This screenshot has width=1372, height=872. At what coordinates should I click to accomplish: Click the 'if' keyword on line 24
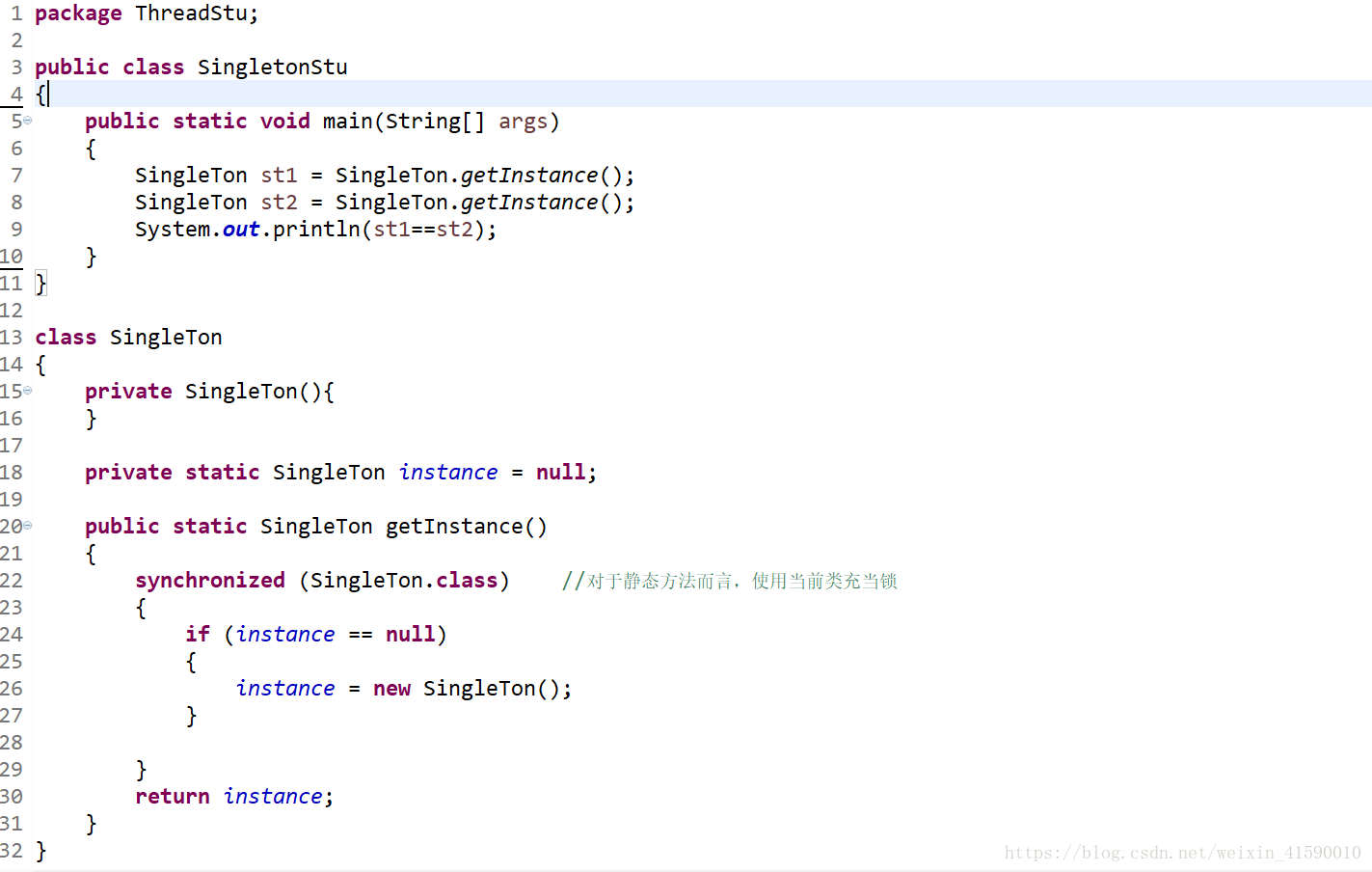pos(198,634)
